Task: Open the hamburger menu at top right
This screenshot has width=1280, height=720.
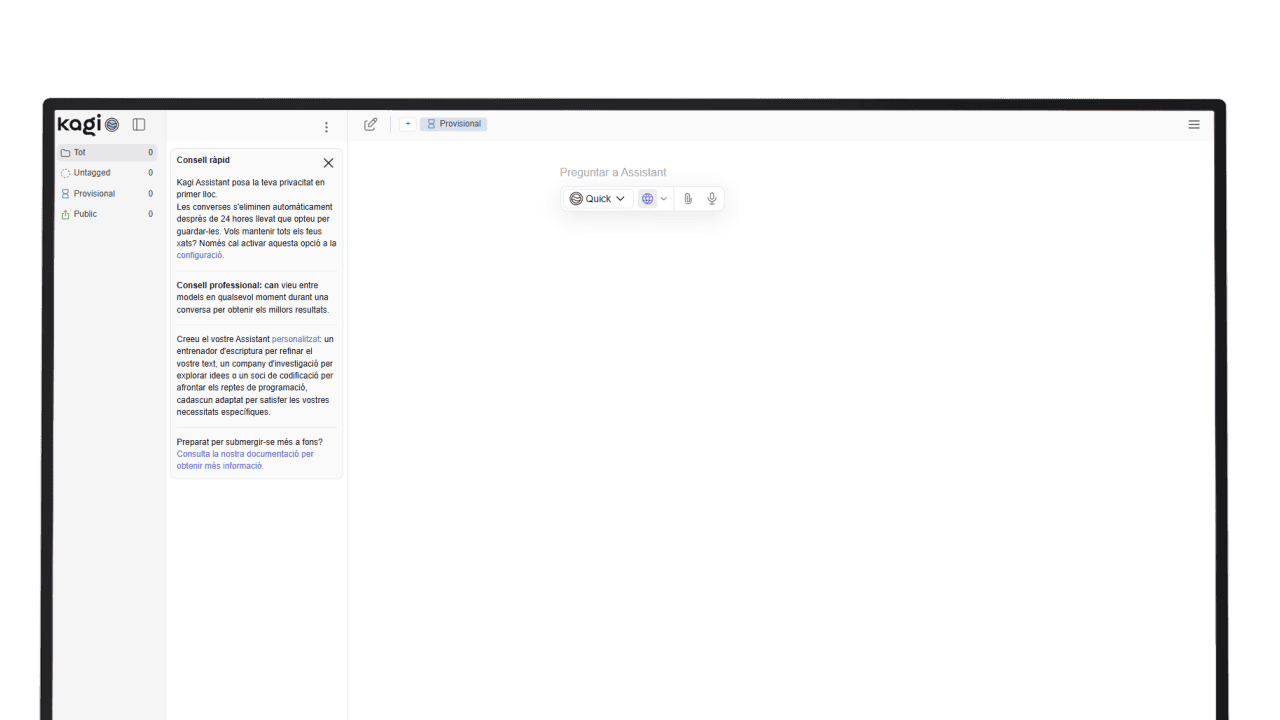Action: point(1194,125)
